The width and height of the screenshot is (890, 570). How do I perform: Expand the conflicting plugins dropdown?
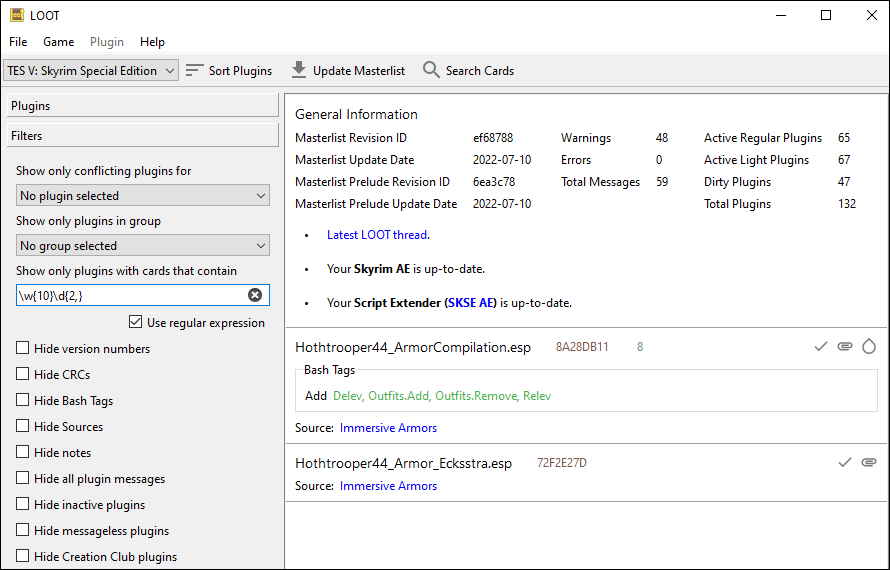tap(143, 196)
